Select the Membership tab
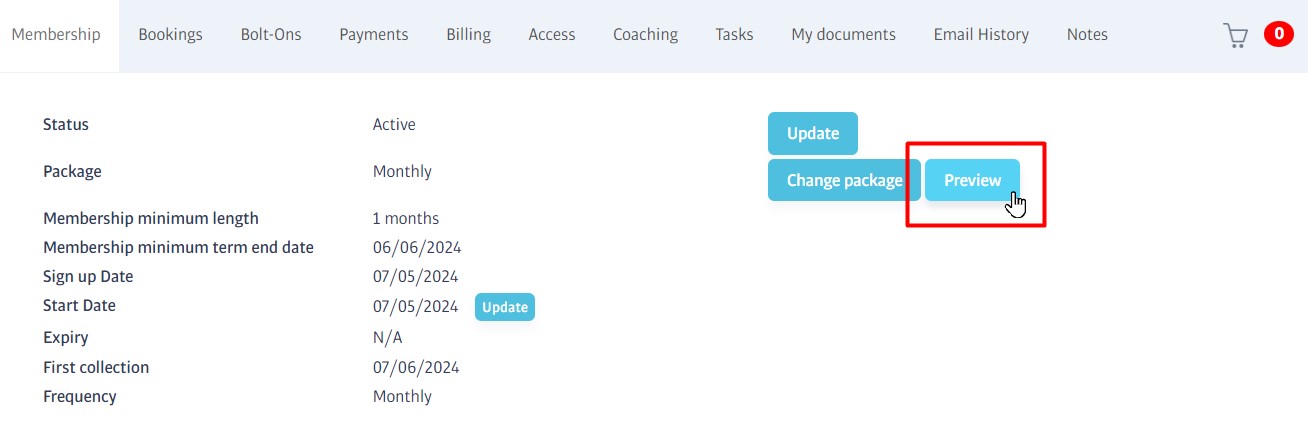 click(56, 35)
